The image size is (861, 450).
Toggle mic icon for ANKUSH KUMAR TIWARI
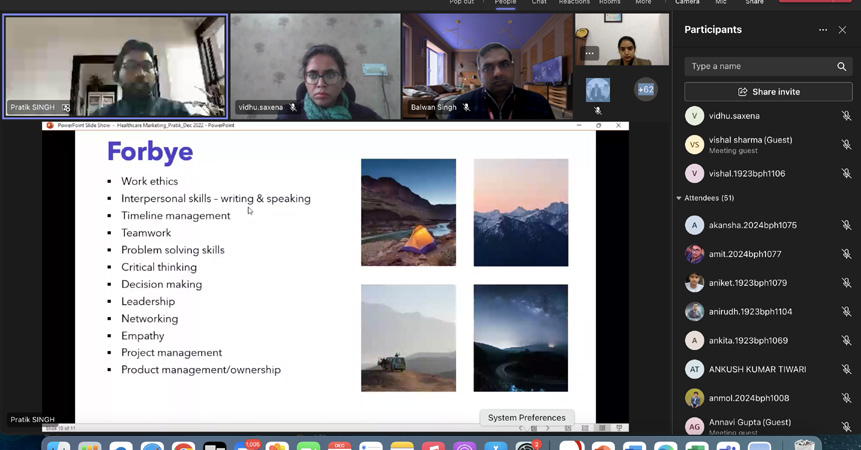846,369
